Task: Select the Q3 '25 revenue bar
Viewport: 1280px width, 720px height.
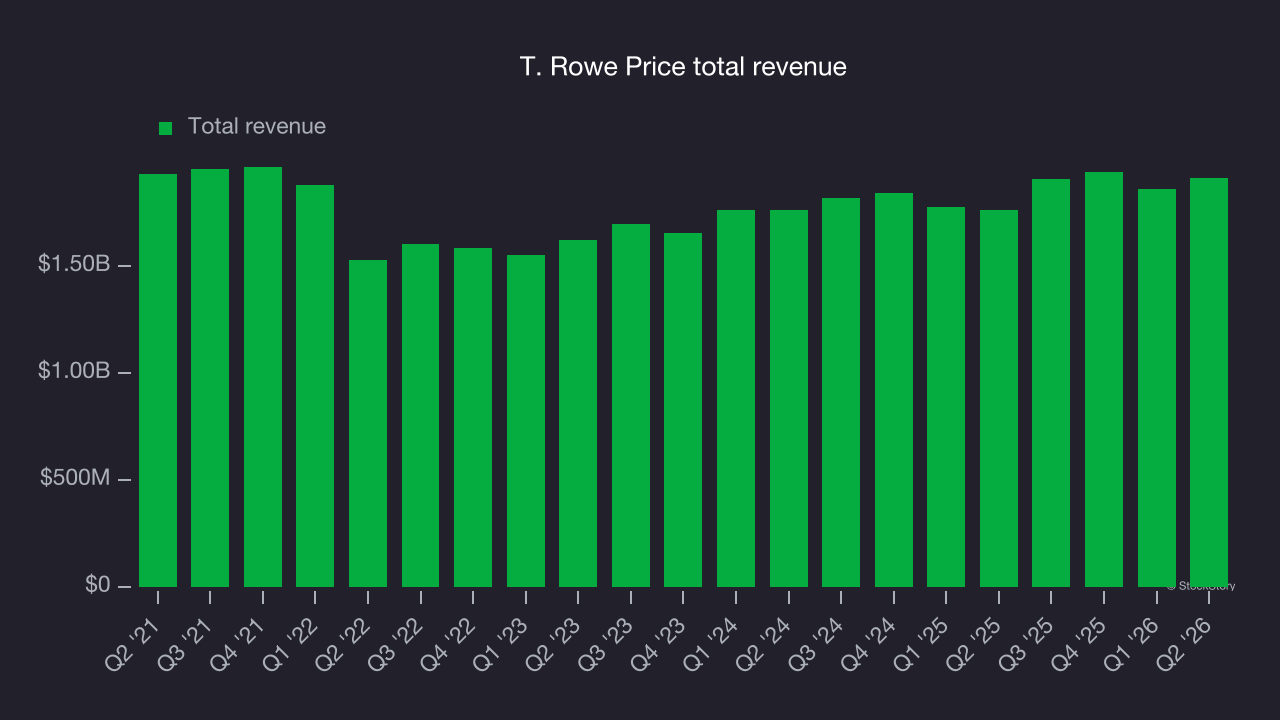Action: pyautogui.click(x=1051, y=383)
